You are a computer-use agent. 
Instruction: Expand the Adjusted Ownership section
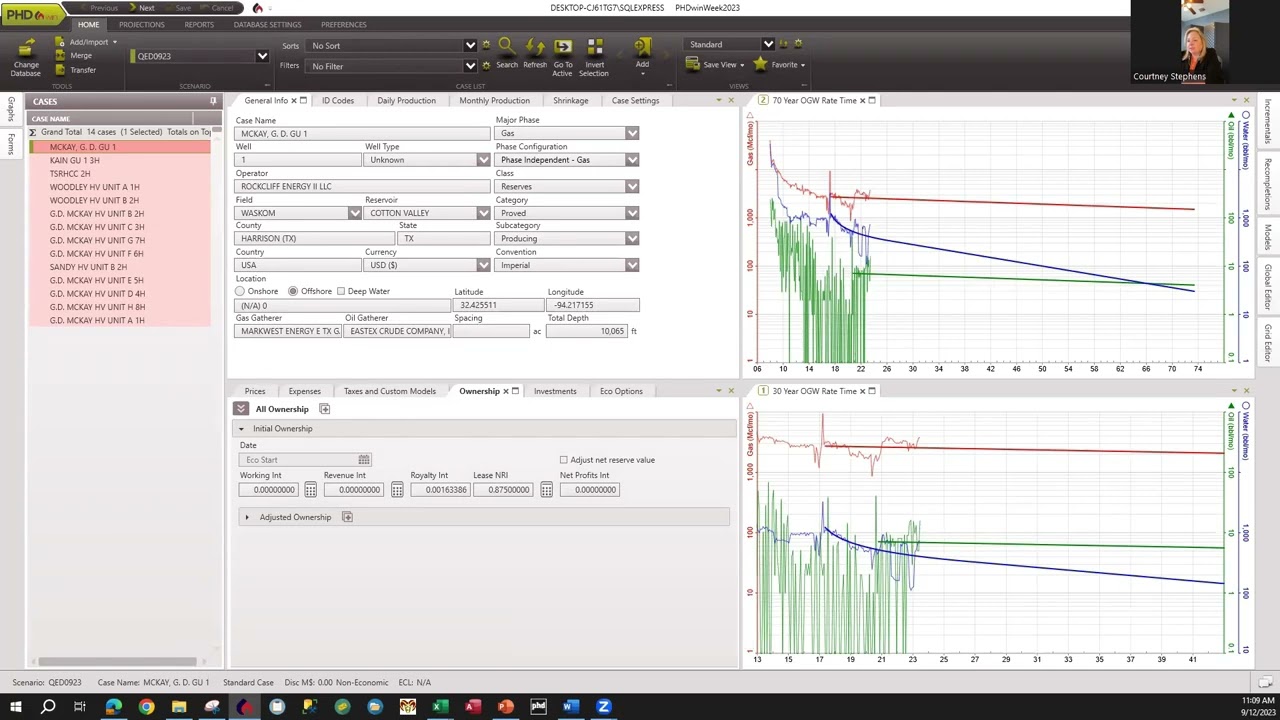[x=247, y=517]
